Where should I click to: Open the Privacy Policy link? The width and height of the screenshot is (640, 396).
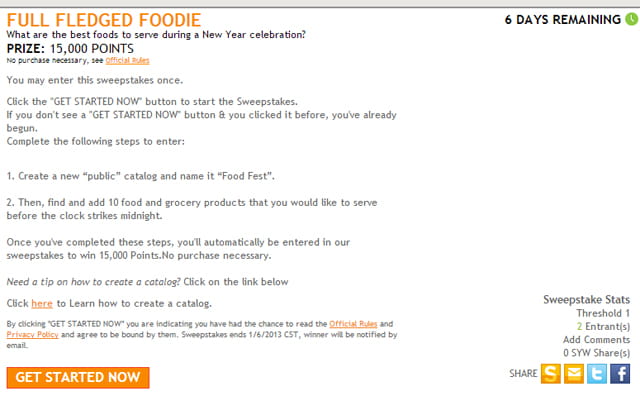[x=33, y=334]
